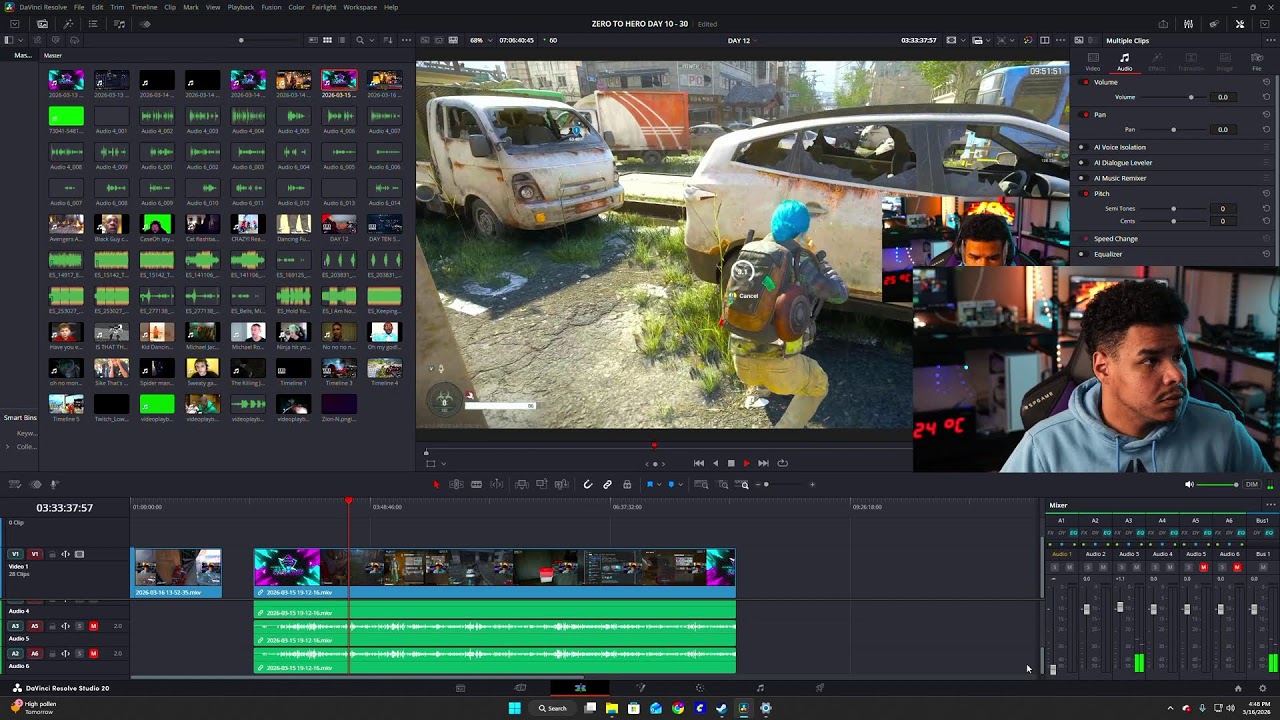Open the Deliver page rocket icon
The image size is (1280, 720).
click(820, 688)
